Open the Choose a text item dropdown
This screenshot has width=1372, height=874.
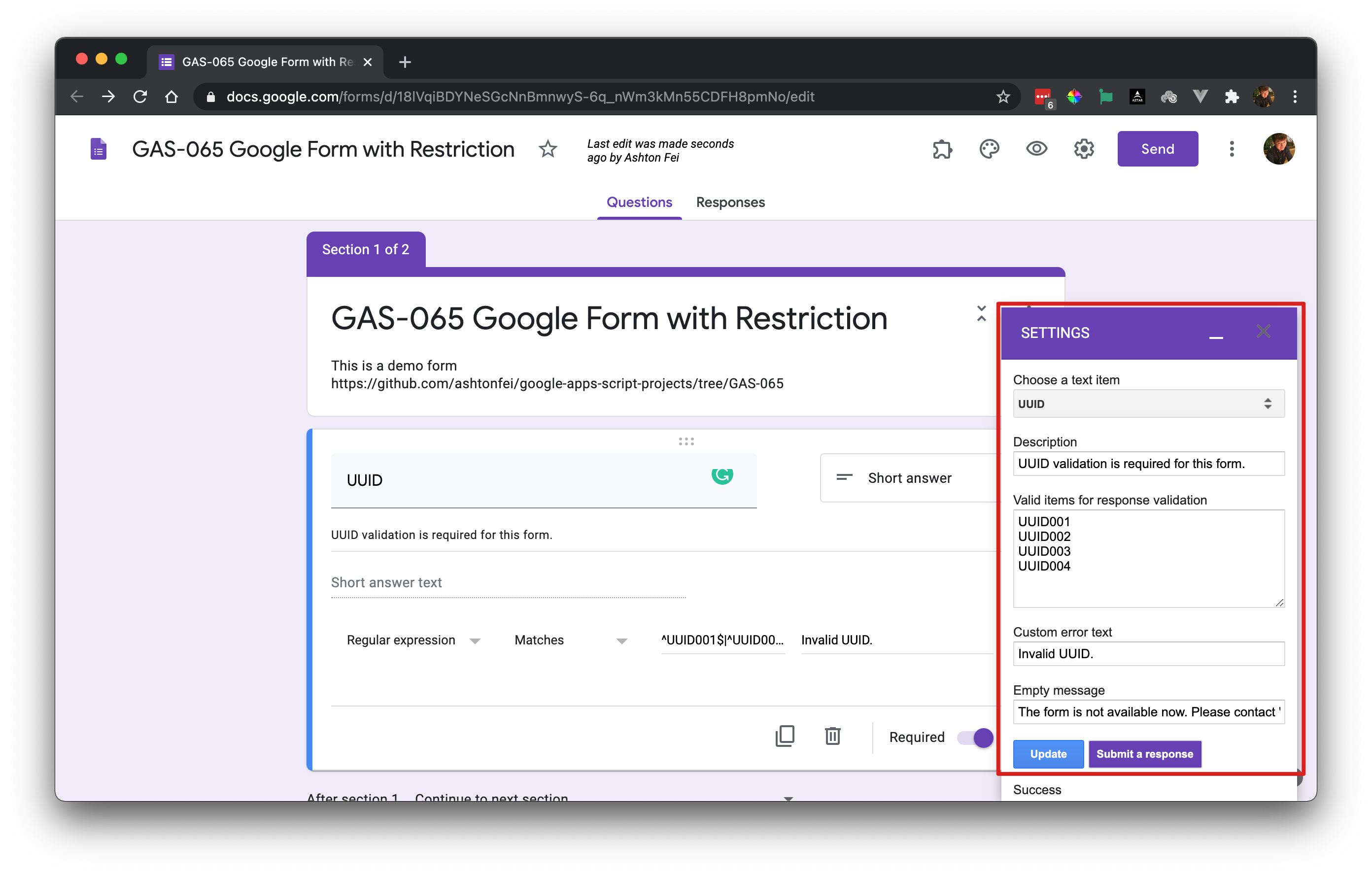(x=1148, y=404)
